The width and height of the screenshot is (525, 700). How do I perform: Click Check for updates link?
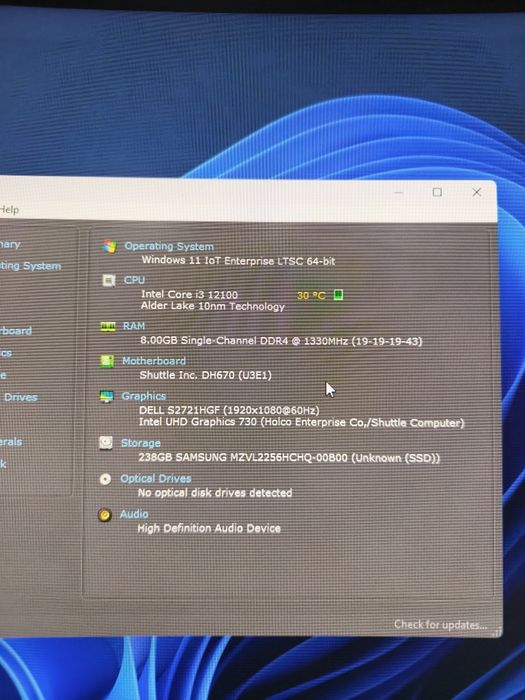pyautogui.click(x=440, y=624)
